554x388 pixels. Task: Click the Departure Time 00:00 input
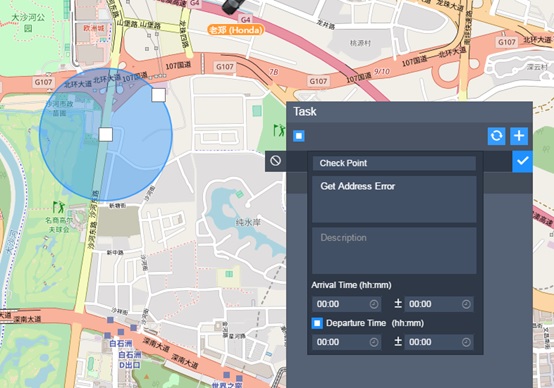point(347,342)
